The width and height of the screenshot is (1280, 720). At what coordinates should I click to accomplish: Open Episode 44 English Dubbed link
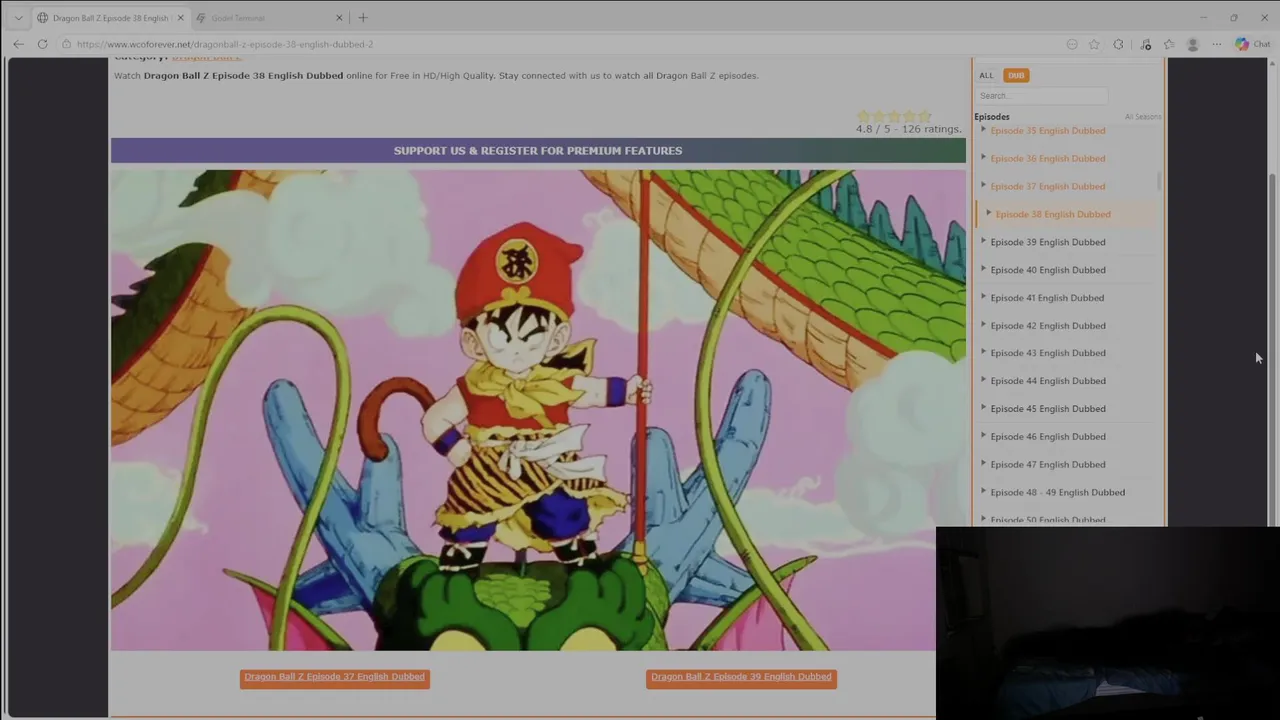click(1047, 381)
